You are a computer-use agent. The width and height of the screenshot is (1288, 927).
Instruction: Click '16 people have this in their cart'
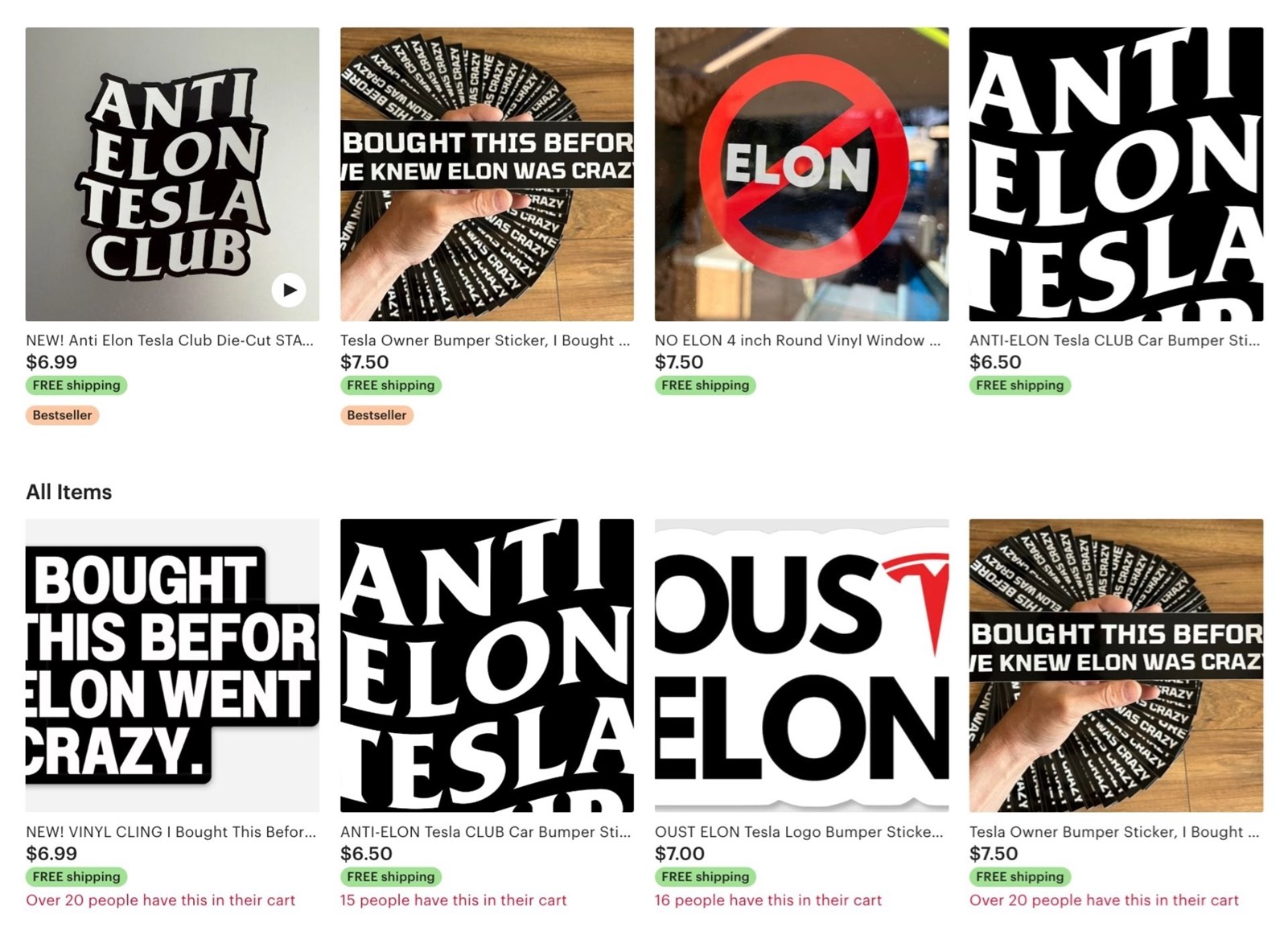pyautogui.click(x=768, y=900)
